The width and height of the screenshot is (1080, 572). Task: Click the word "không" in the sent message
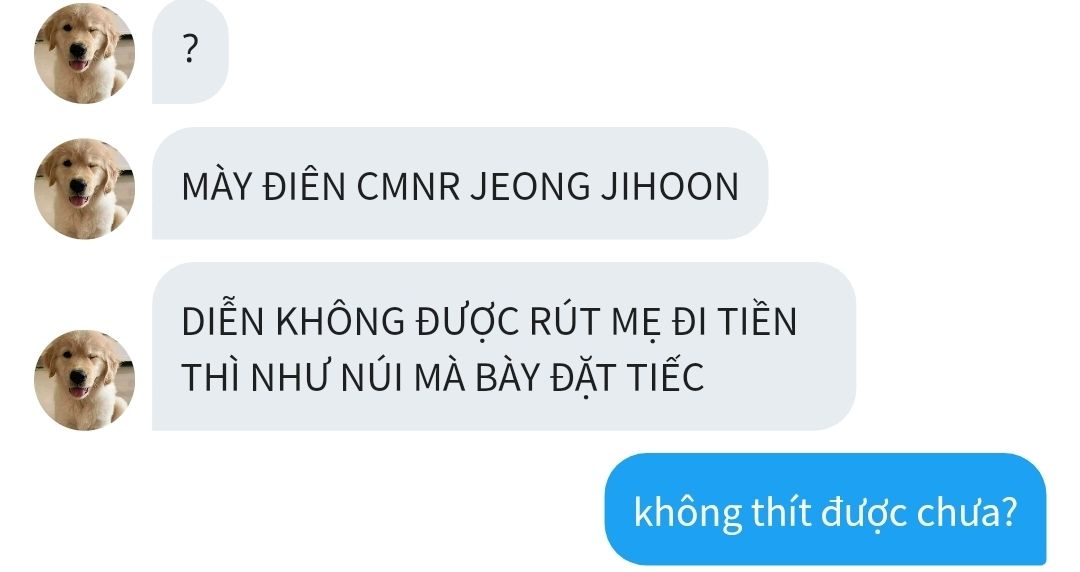point(687,514)
